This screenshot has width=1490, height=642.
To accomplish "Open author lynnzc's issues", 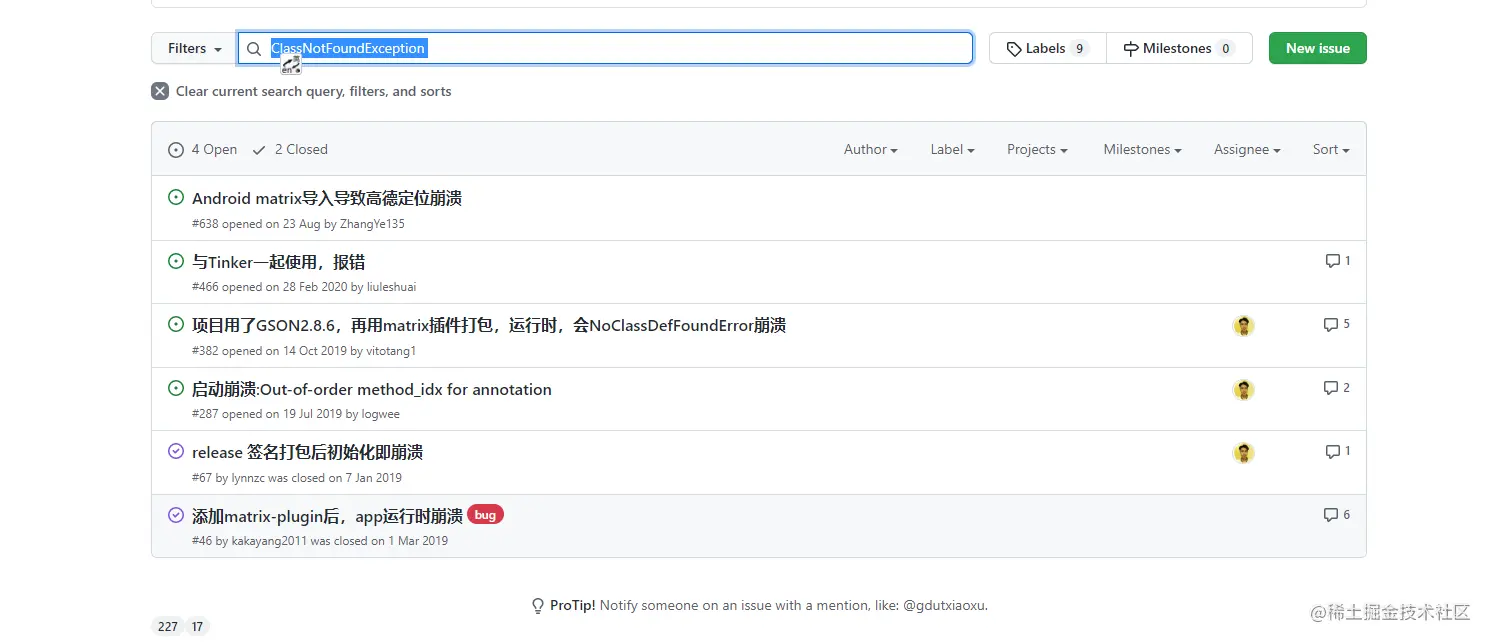I will click(248, 478).
